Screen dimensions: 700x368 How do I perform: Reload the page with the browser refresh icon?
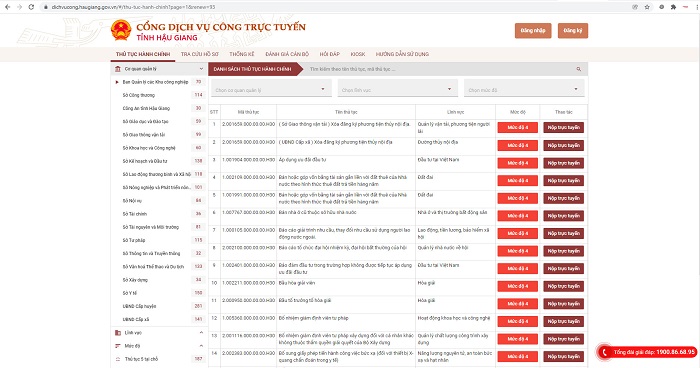click(x=31, y=7)
